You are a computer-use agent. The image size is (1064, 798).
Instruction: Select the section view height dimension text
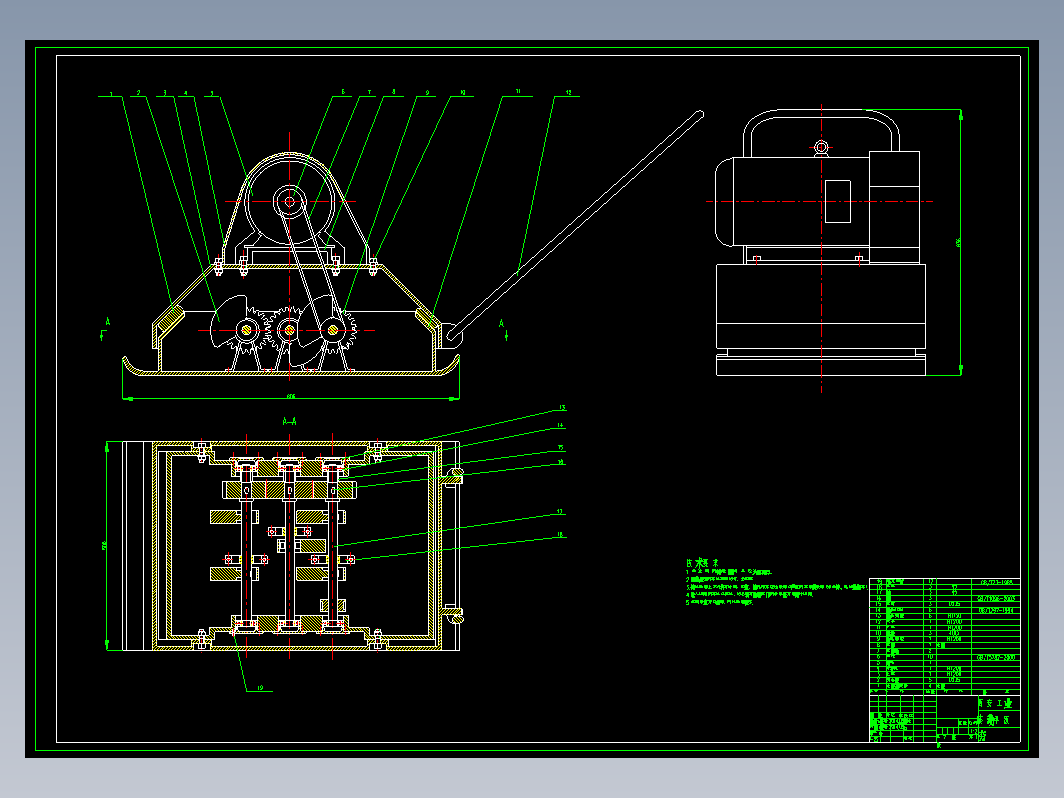click(x=104, y=546)
